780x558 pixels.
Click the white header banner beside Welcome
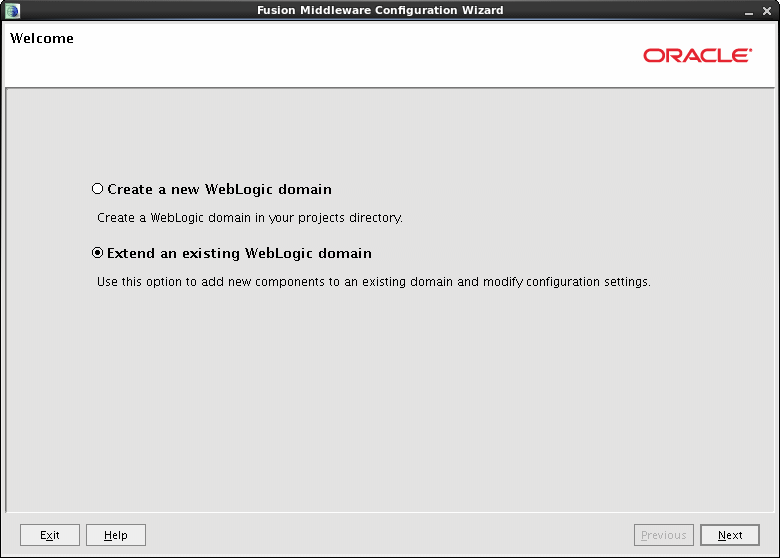(x=350, y=55)
